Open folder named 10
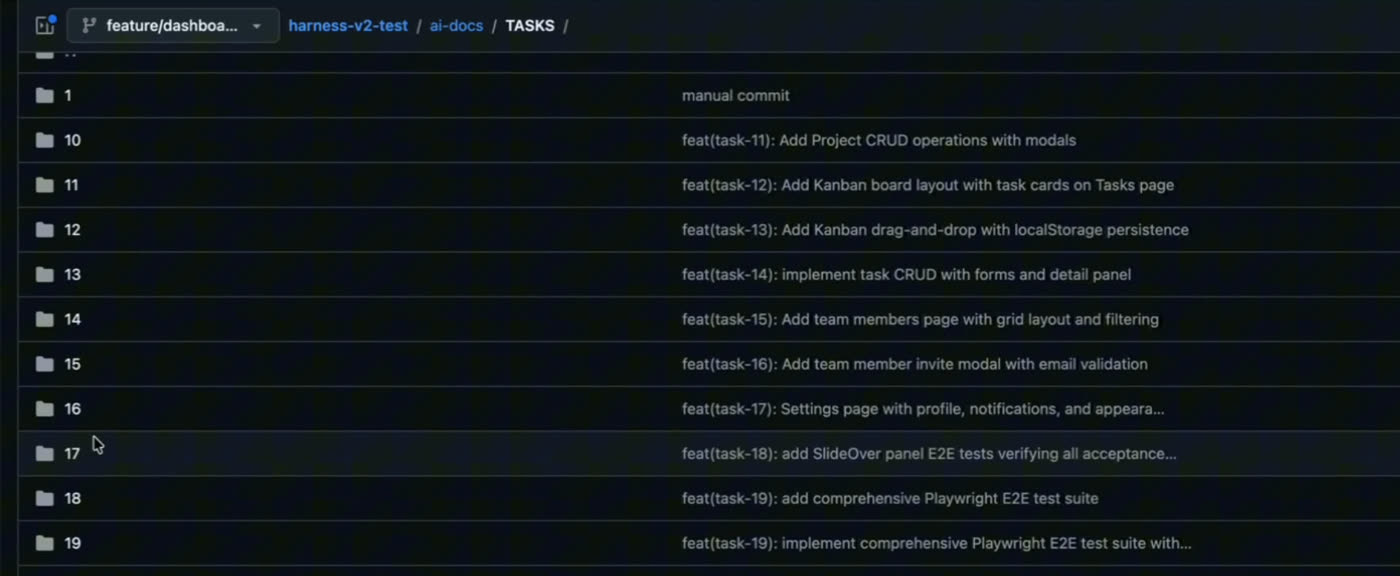This screenshot has width=1400, height=576. coord(72,140)
